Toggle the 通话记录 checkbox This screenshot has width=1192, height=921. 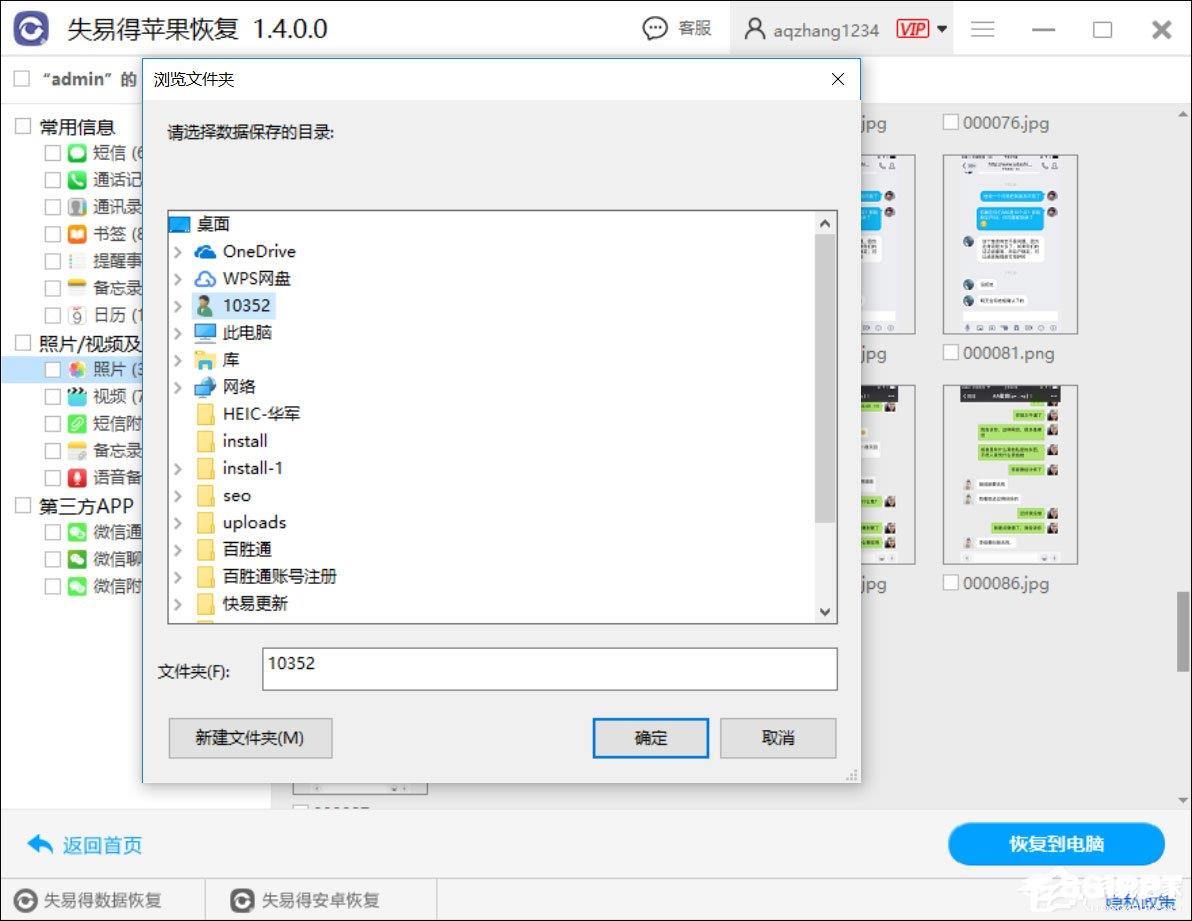tap(52, 180)
